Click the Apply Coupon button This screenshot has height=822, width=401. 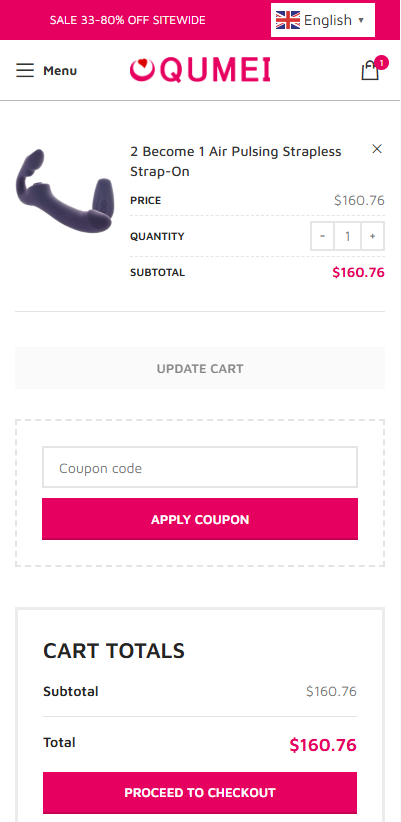(x=200, y=519)
